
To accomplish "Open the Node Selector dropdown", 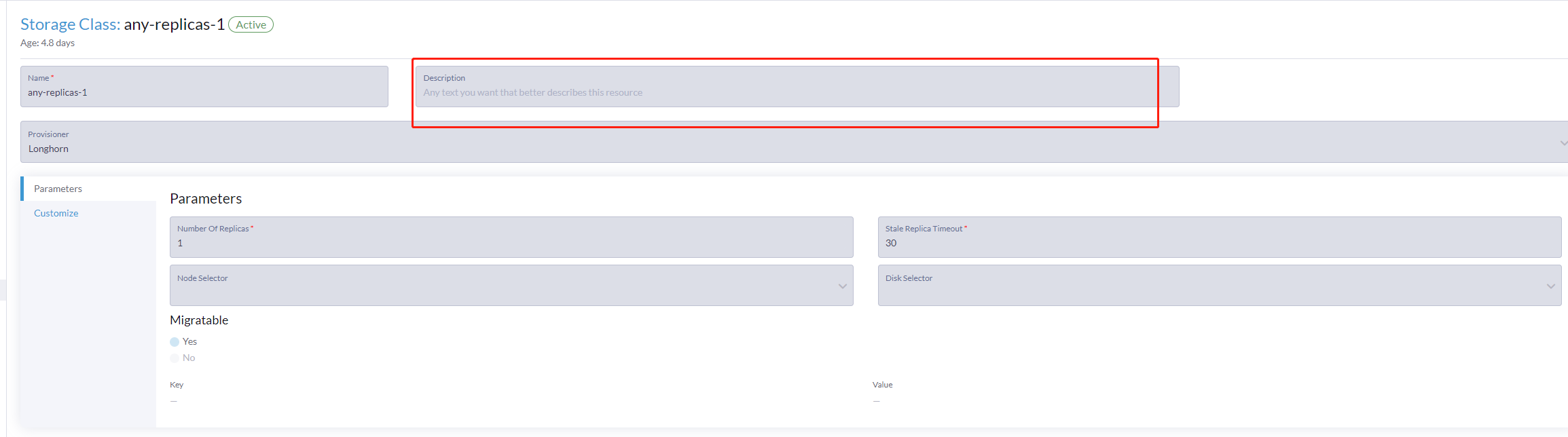I will [511, 285].
